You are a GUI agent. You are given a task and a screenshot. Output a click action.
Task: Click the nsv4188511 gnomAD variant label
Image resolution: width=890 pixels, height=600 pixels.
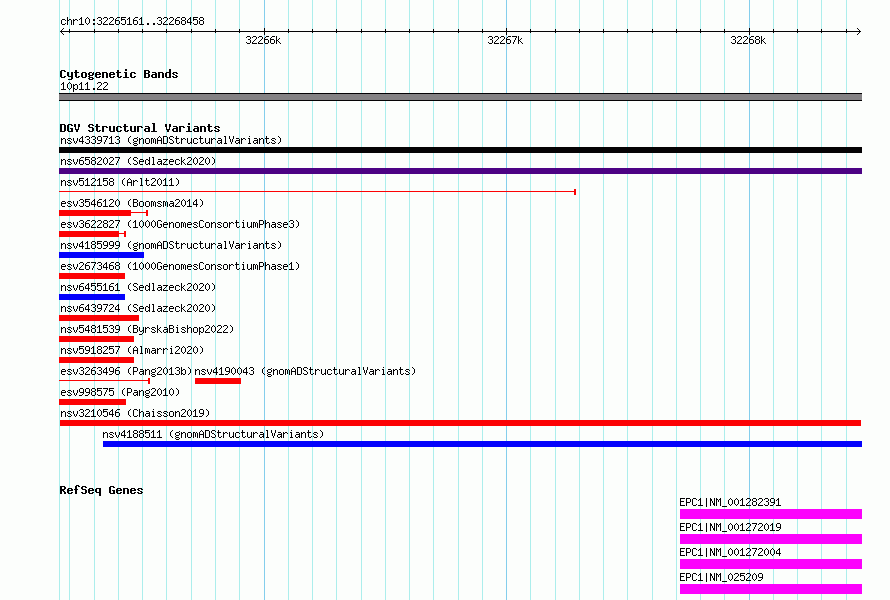[x=213, y=434]
